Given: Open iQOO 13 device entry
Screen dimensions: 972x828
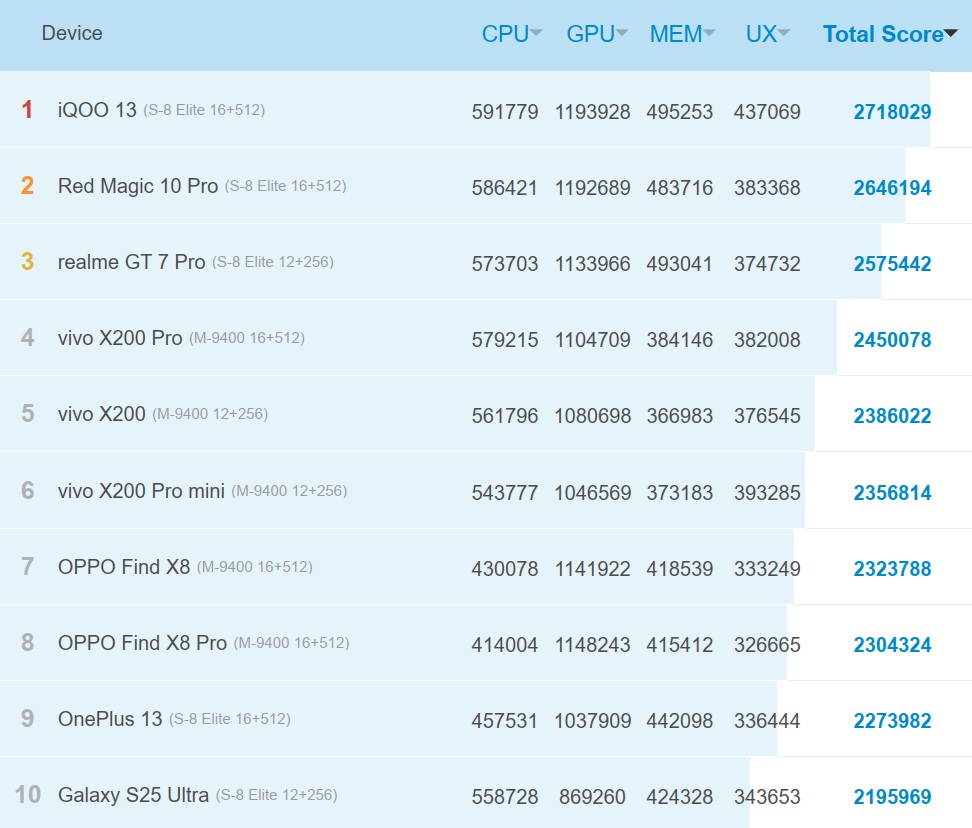Looking at the screenshot, I should click(97, 110).
